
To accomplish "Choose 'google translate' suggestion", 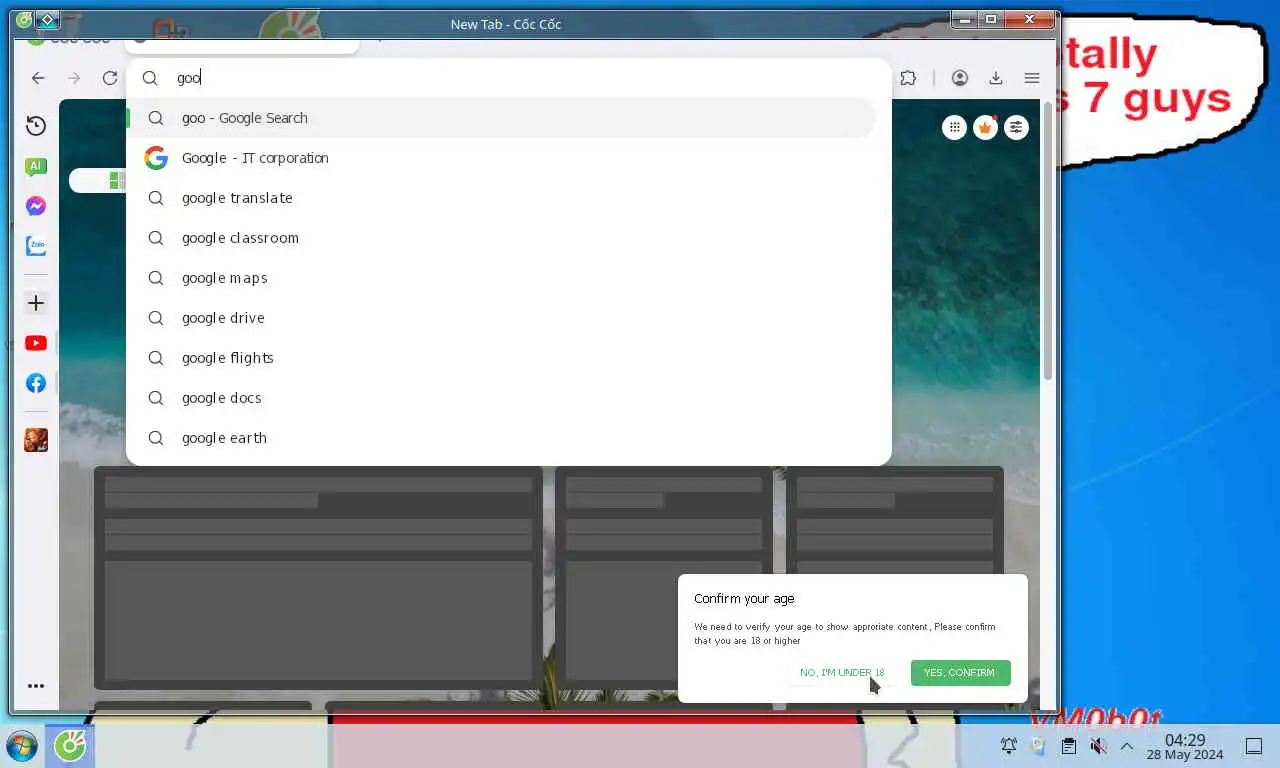I will click(x=501, y=198).
